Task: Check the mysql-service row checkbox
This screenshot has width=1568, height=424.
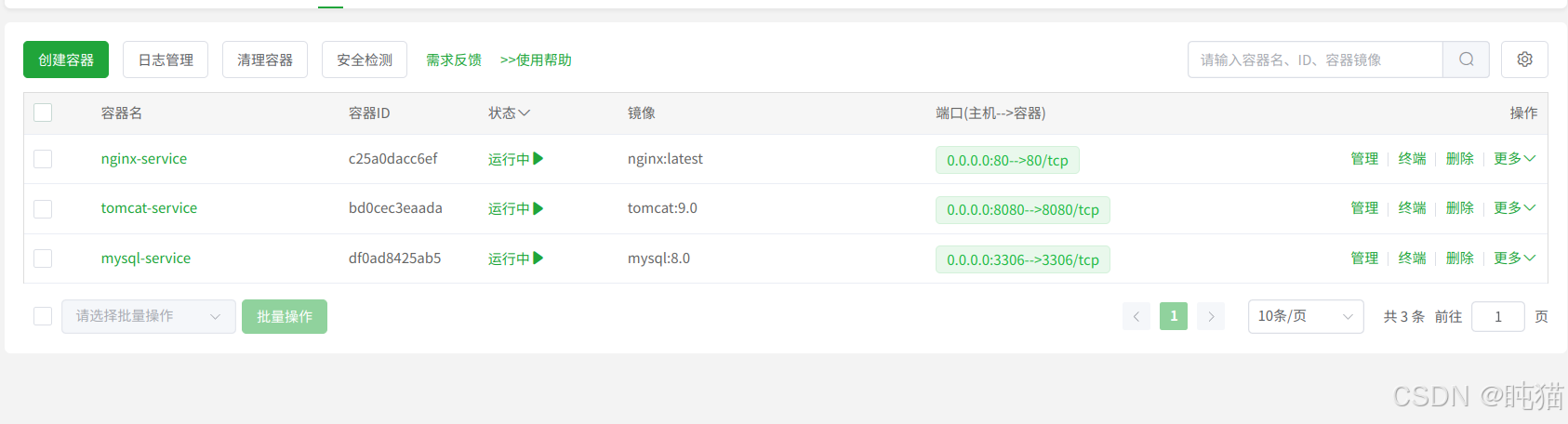Action: [43, 258]
